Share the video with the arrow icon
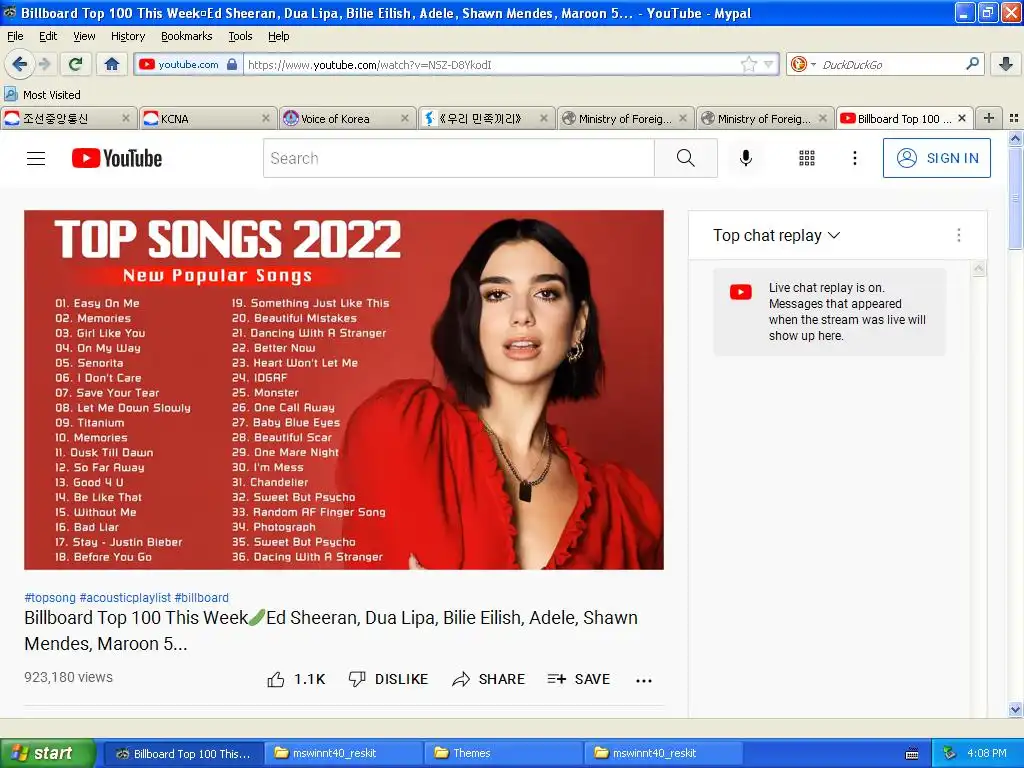The image size is (1024, 768). [460, 679]
